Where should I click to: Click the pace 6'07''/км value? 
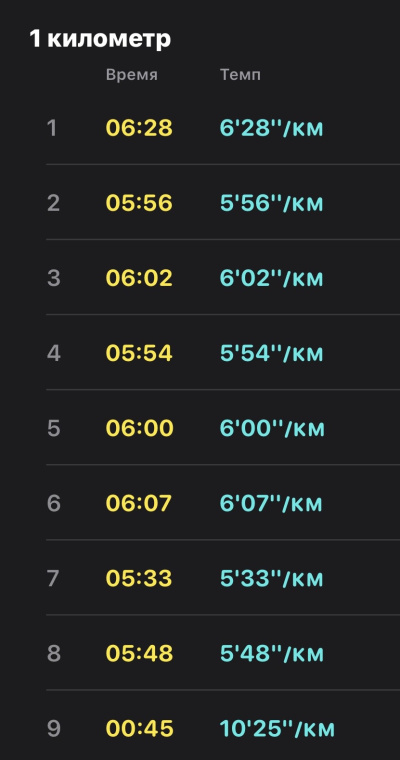pos(271,503)
